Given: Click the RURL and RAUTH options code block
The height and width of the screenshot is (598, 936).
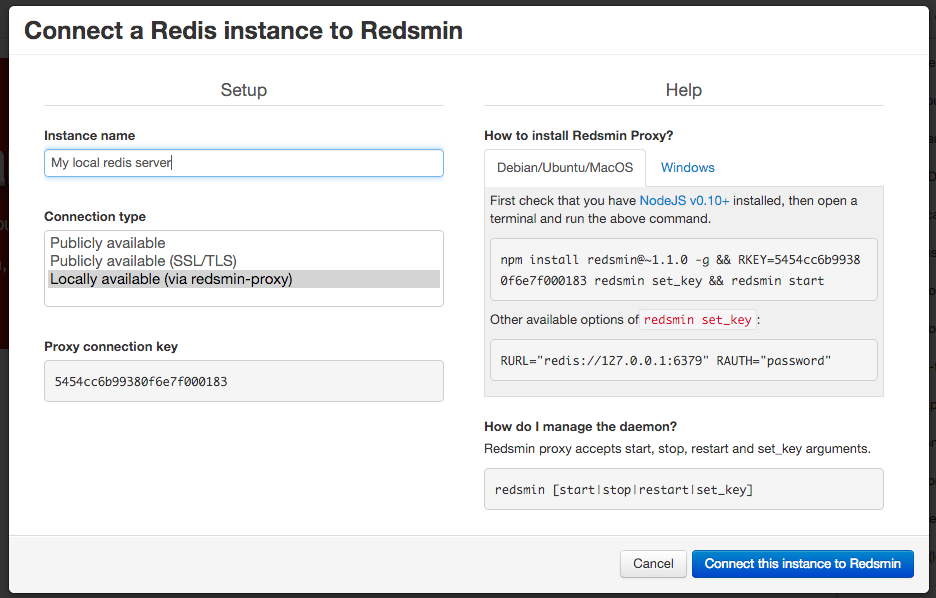Looking at the screenshot, I should tap(683, 360).
